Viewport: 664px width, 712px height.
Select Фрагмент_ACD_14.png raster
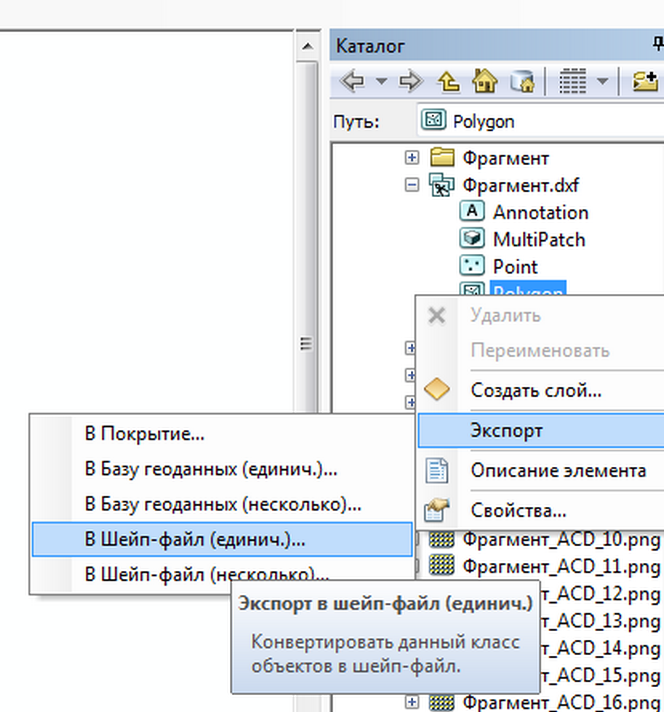pos(600,648)
